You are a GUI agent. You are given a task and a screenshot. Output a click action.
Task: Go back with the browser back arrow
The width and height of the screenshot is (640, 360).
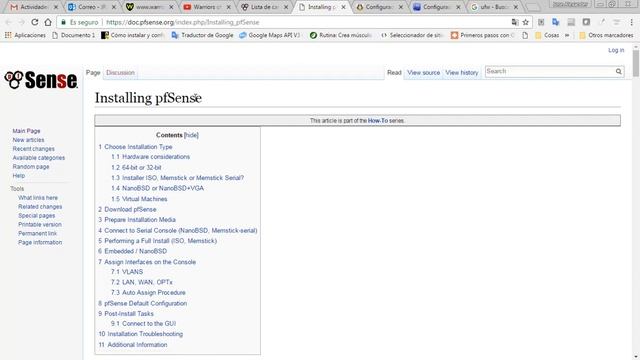tap(9, 22)
